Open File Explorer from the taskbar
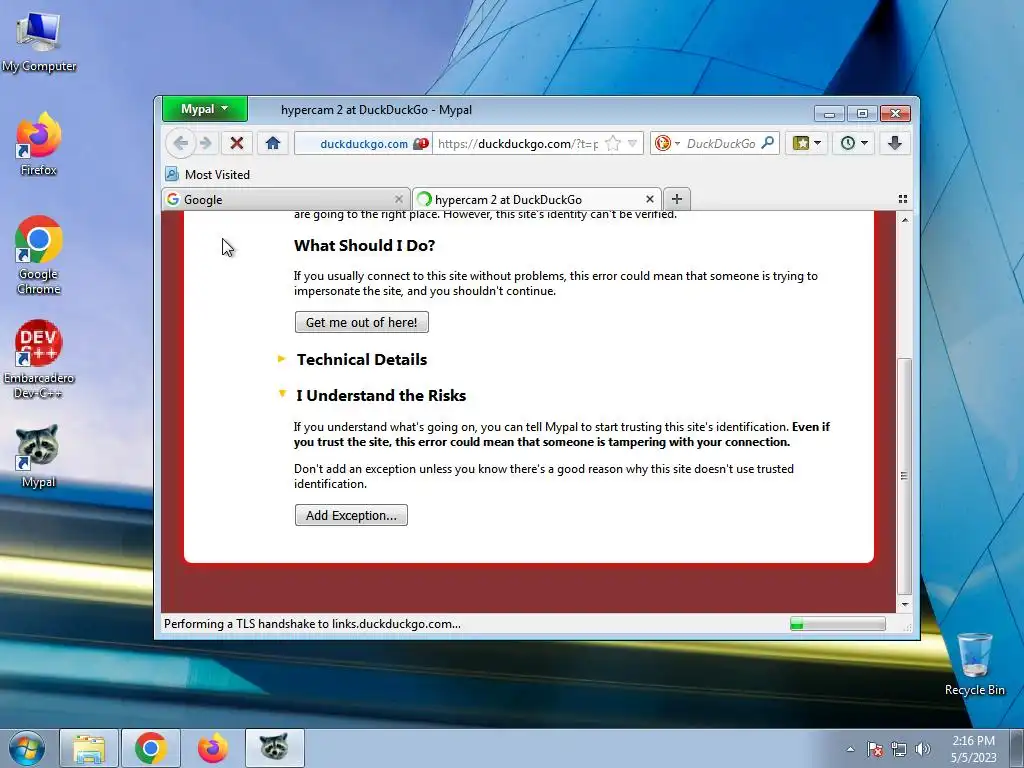This screenshot has height=768, width=1024. [x=89, y=748]
